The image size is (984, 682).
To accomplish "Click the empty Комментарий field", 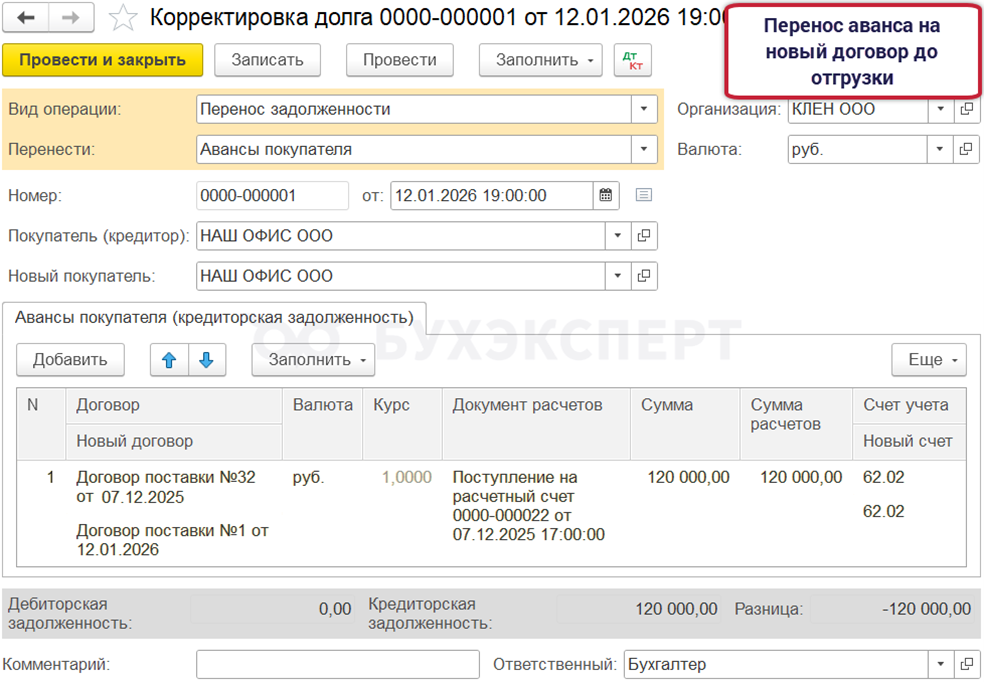I will pos(338,664).
